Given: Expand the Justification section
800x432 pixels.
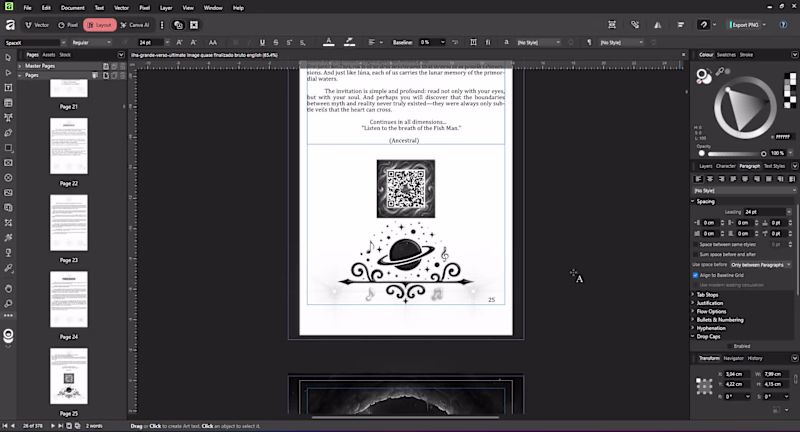Looking at the screenshot, I should [x=709, y=303].
